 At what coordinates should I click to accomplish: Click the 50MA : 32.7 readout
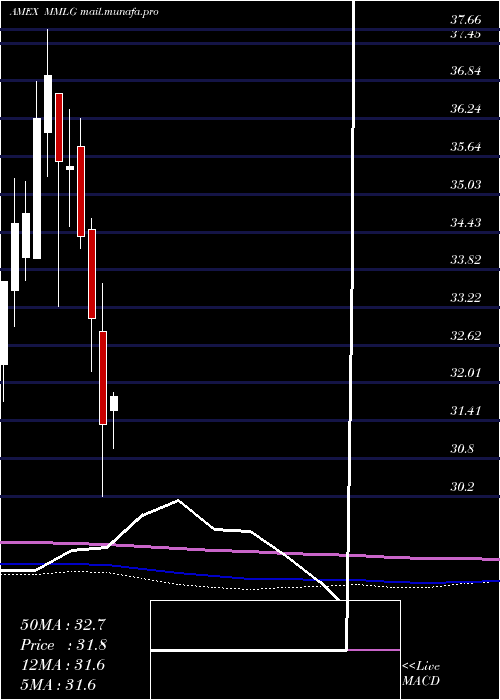[63, 625]
